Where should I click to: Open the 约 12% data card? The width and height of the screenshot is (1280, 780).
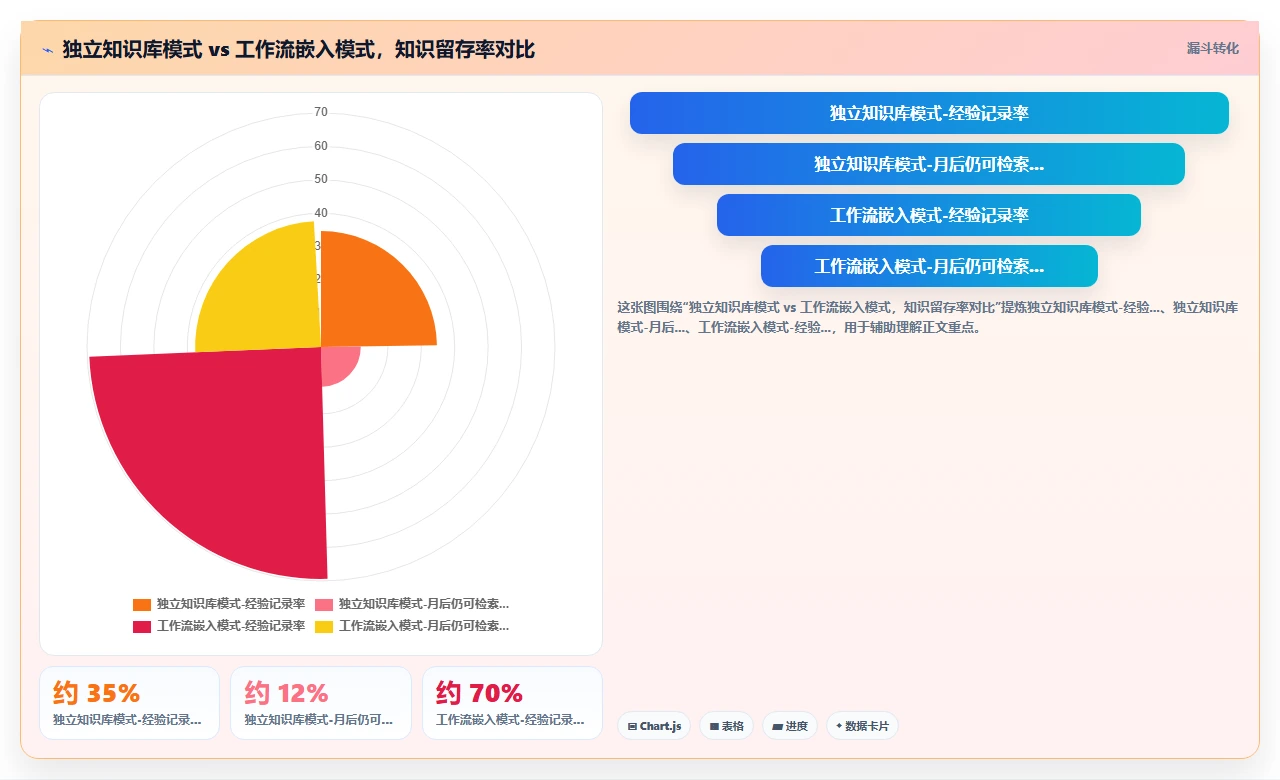click(x=321, y=703)
